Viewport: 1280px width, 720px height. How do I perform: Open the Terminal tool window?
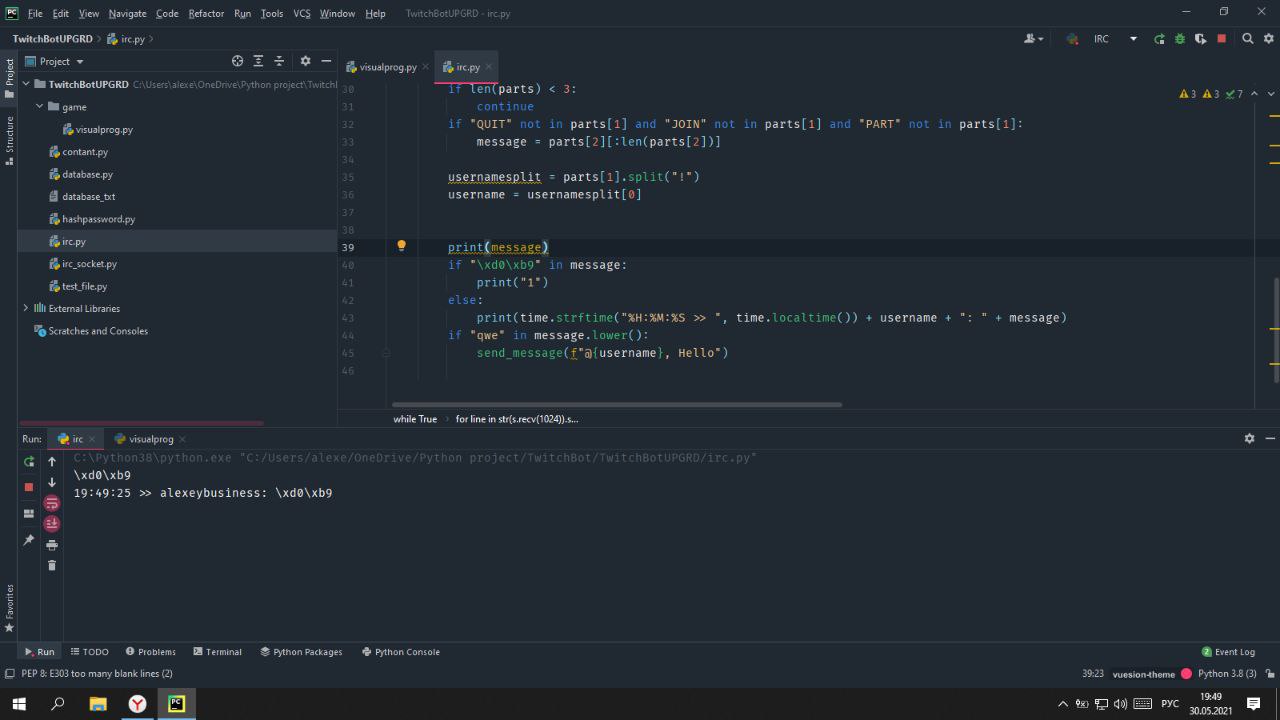click(x=217, y=651)
